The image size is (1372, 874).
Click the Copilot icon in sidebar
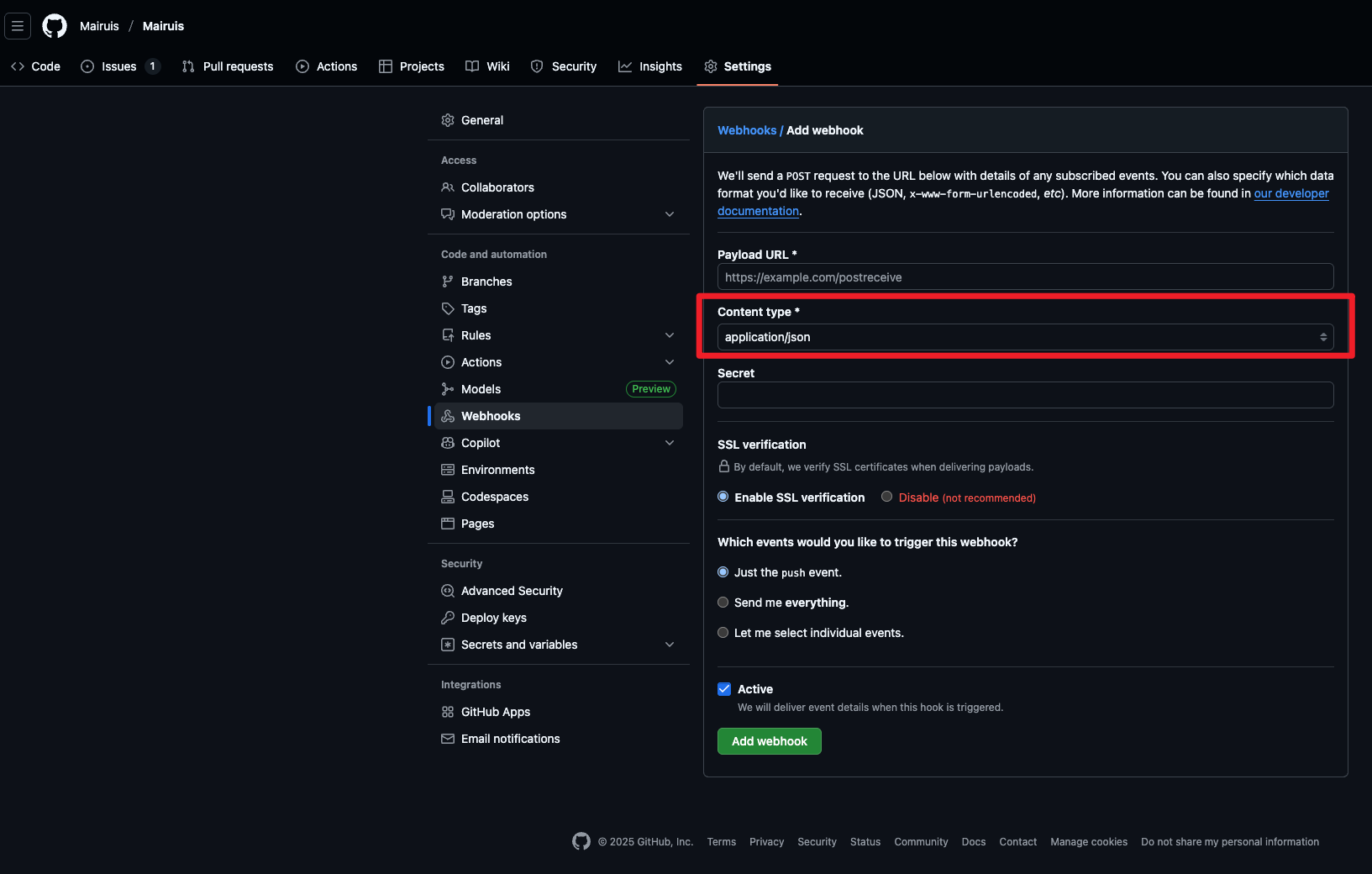pyautogui.click(x=448, y=443)
